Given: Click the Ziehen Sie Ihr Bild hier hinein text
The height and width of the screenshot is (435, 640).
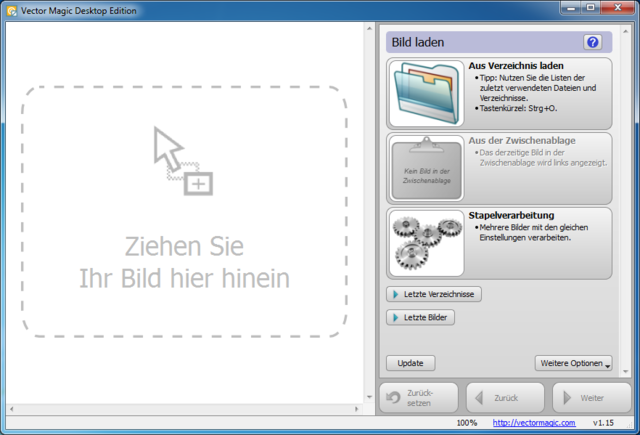Looking at the screenshot, I should pos(184,262).
